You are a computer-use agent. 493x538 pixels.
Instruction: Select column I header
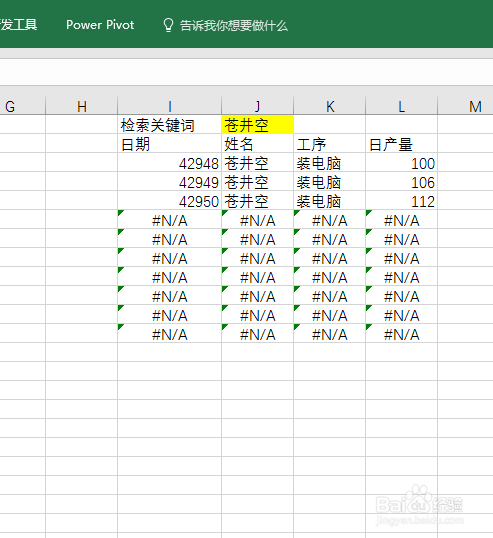170,106
